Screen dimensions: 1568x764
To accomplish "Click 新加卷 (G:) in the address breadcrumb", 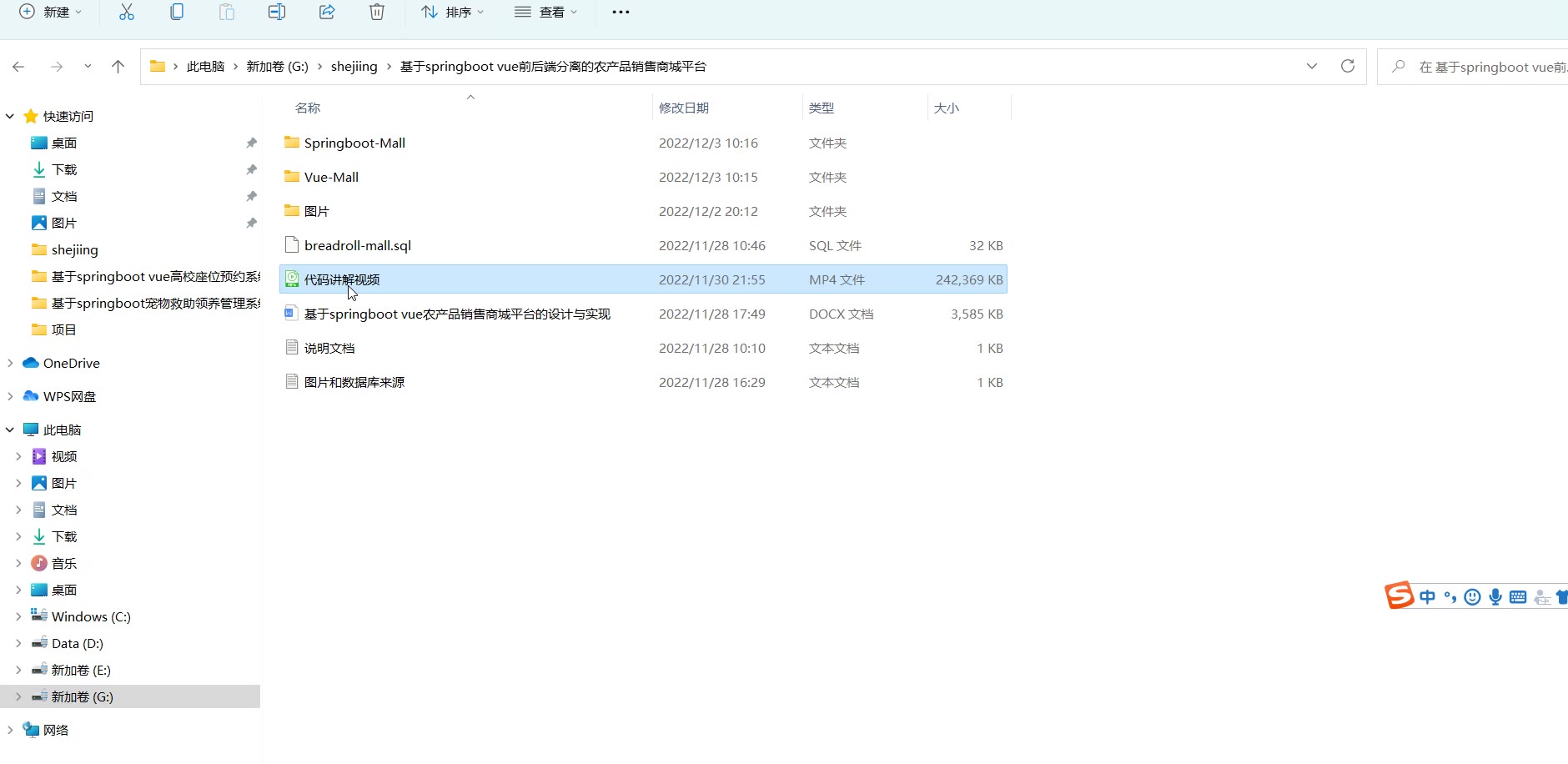I will pos(278,67).
